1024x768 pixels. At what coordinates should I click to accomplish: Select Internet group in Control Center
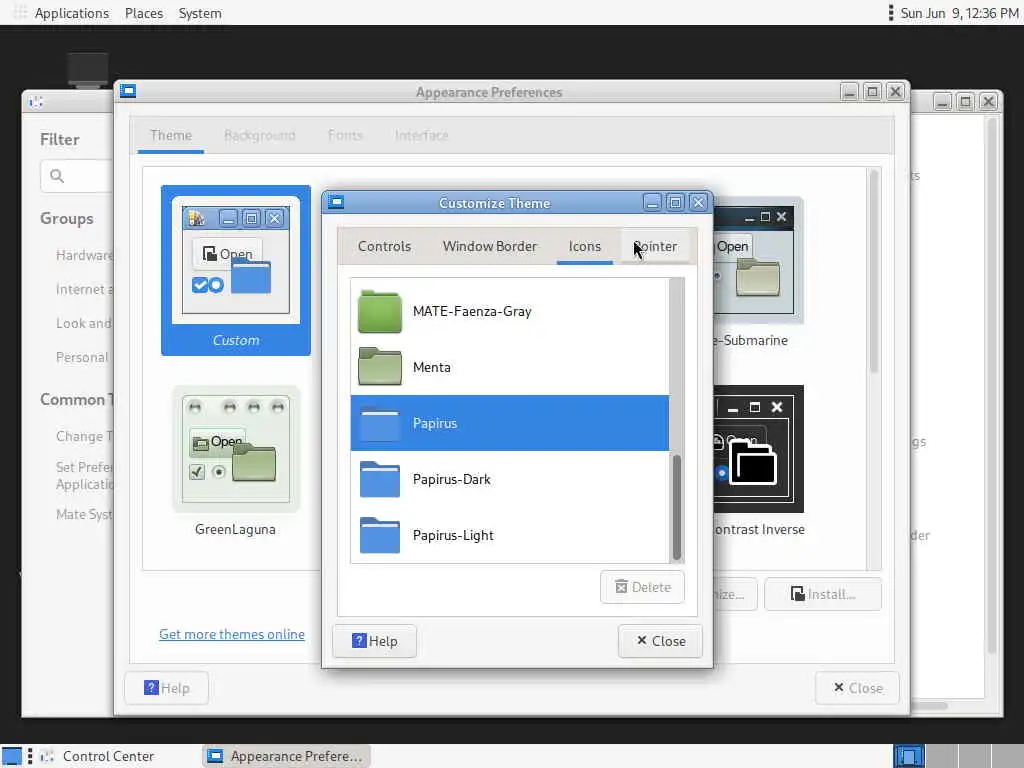click(84, 289)
